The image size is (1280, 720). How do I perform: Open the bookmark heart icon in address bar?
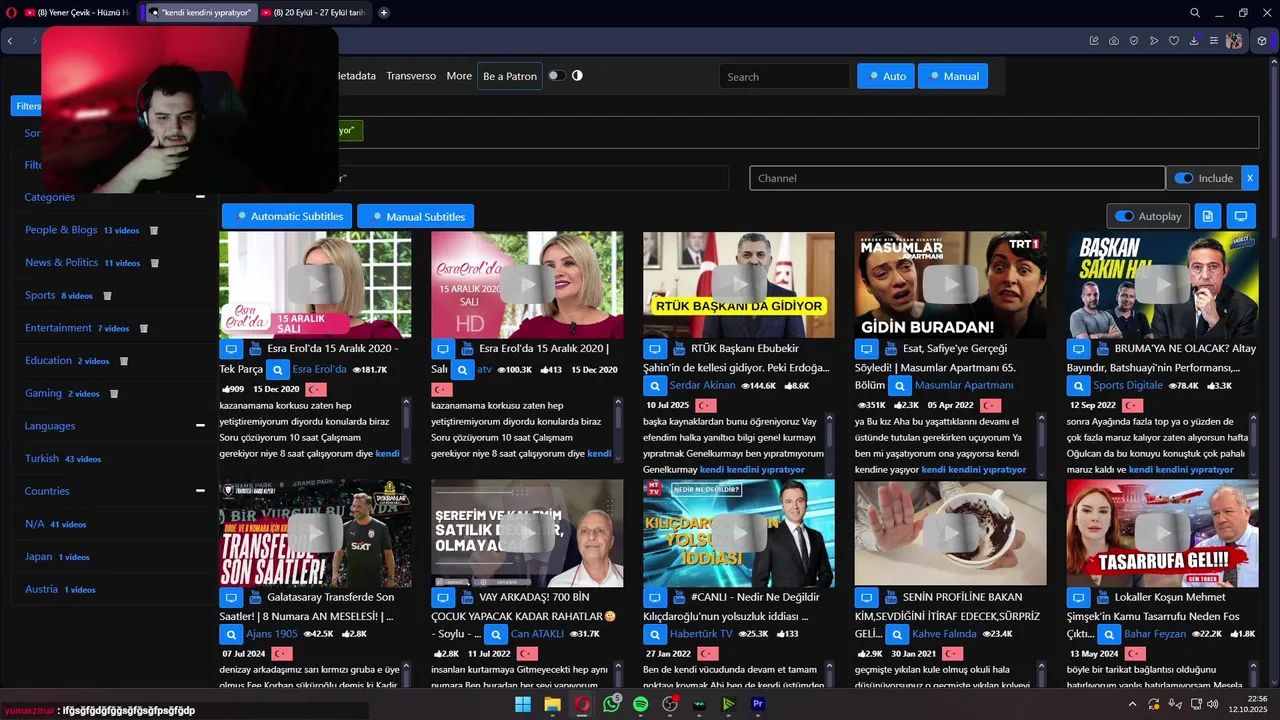[1174, 41]
